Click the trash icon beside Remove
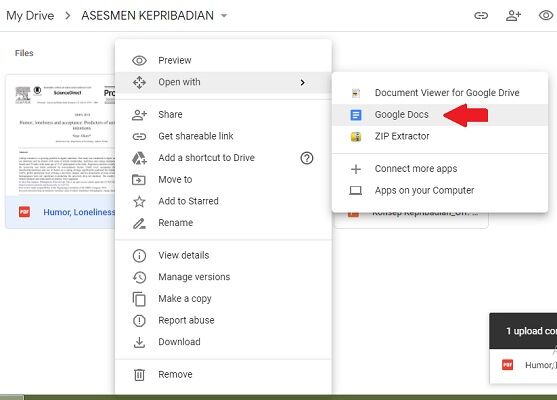This screenshot has width=557, height=400. tap(139, 375)
